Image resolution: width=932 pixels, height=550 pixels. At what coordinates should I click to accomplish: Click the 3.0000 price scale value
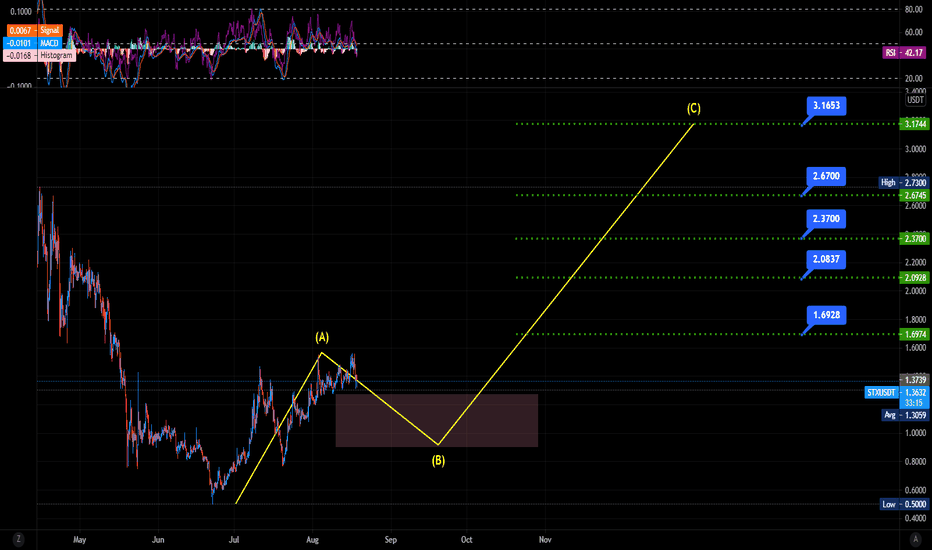[915, 149]
